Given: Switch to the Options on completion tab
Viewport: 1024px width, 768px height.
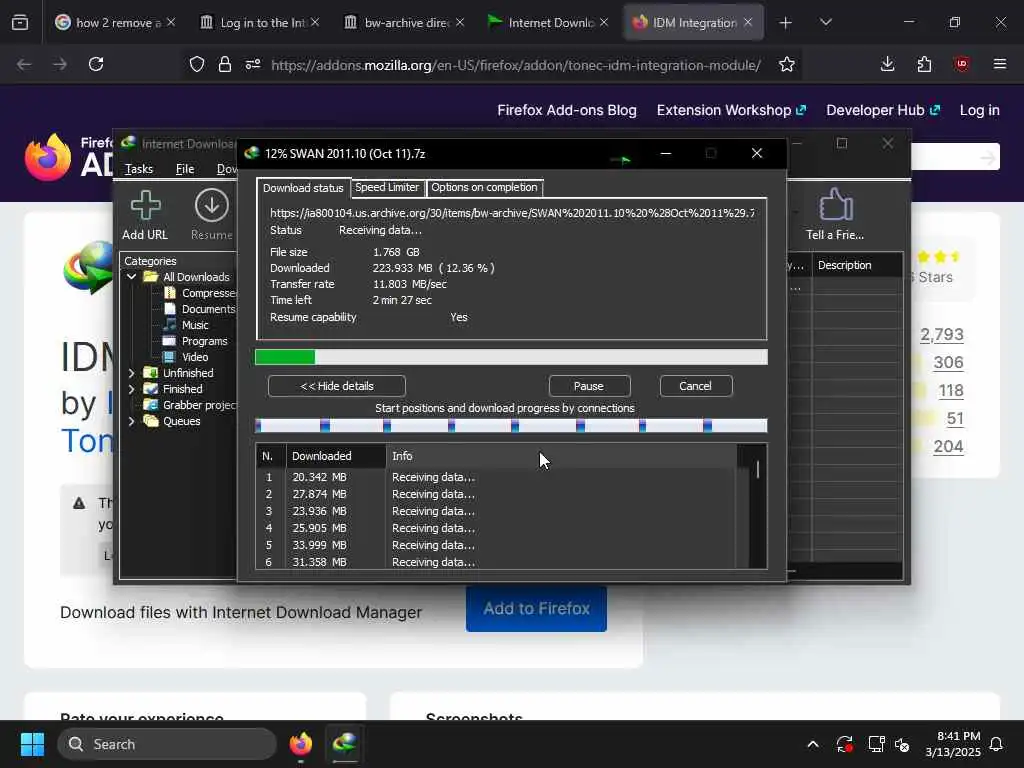Looking at the screenshot, I should (x=484, y=187).
